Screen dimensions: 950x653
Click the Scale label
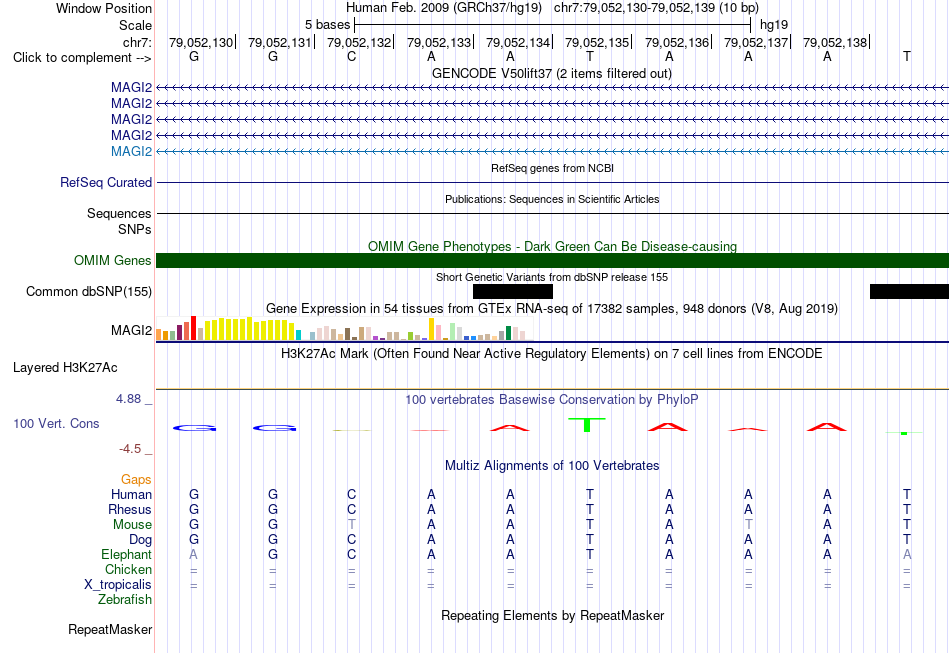[135, 25]
